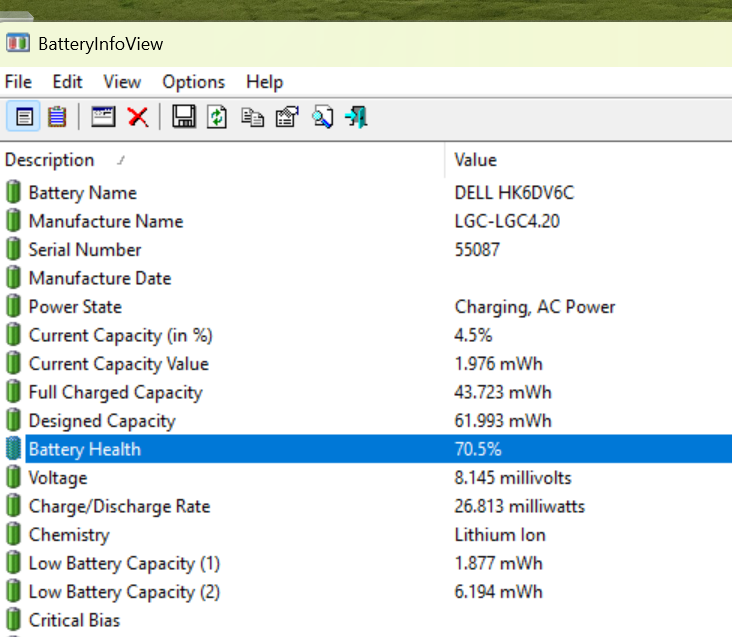
Task: Click the battery icon beside Battery Name
Action: click(x=14, y=192)
